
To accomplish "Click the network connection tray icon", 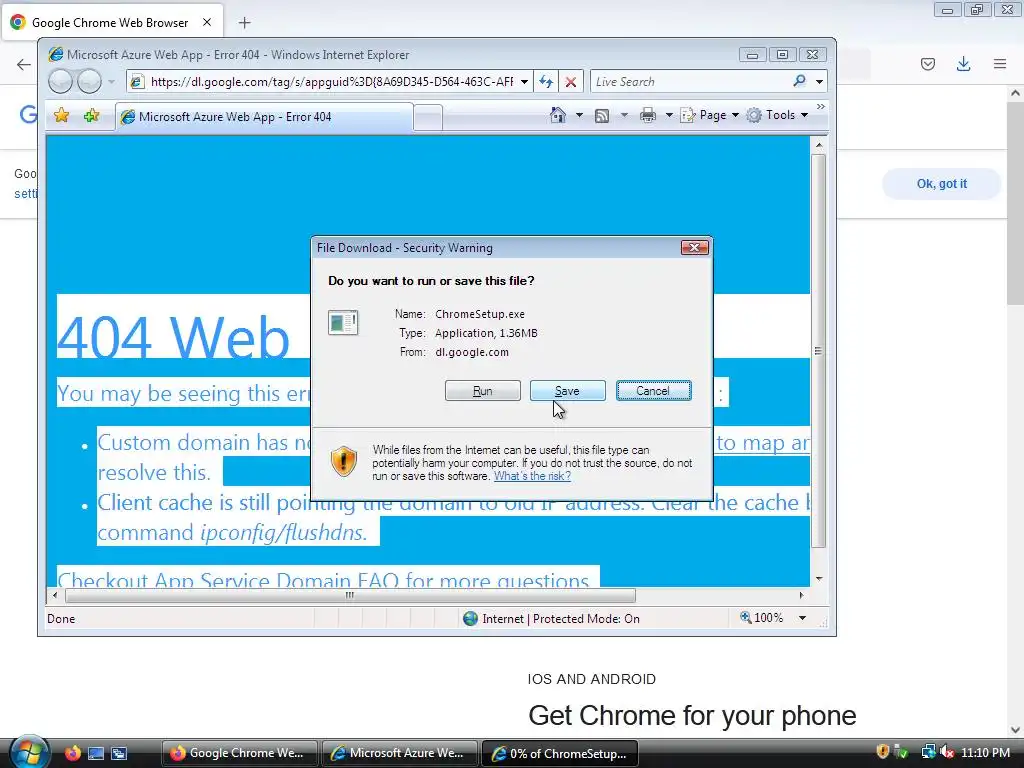I will (928, 752).
